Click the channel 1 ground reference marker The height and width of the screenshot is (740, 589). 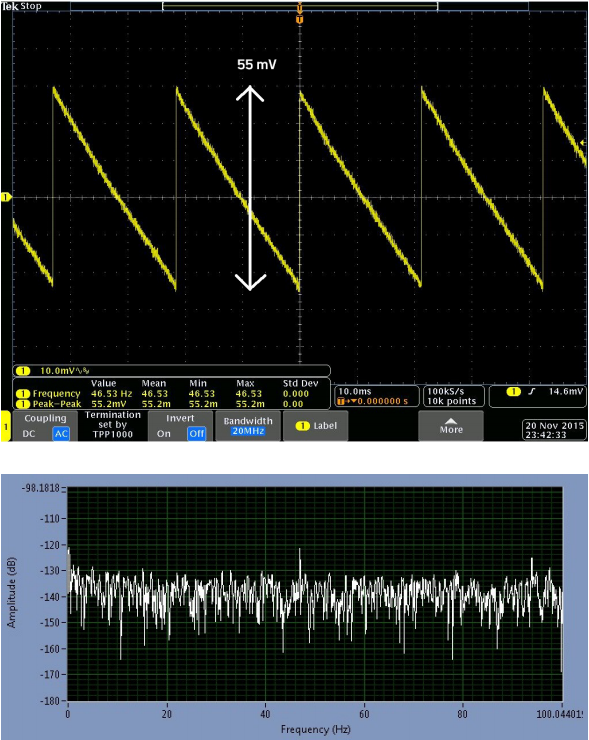tap(6, 197)
